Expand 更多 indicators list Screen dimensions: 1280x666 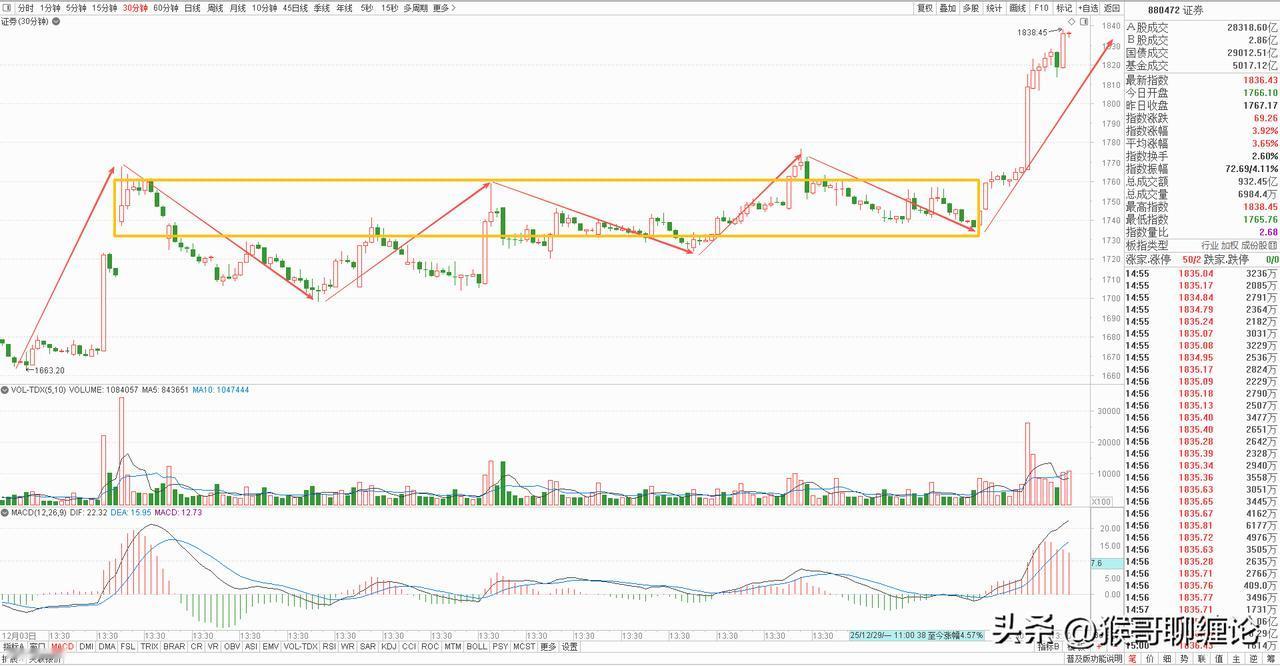pos(548,646)
